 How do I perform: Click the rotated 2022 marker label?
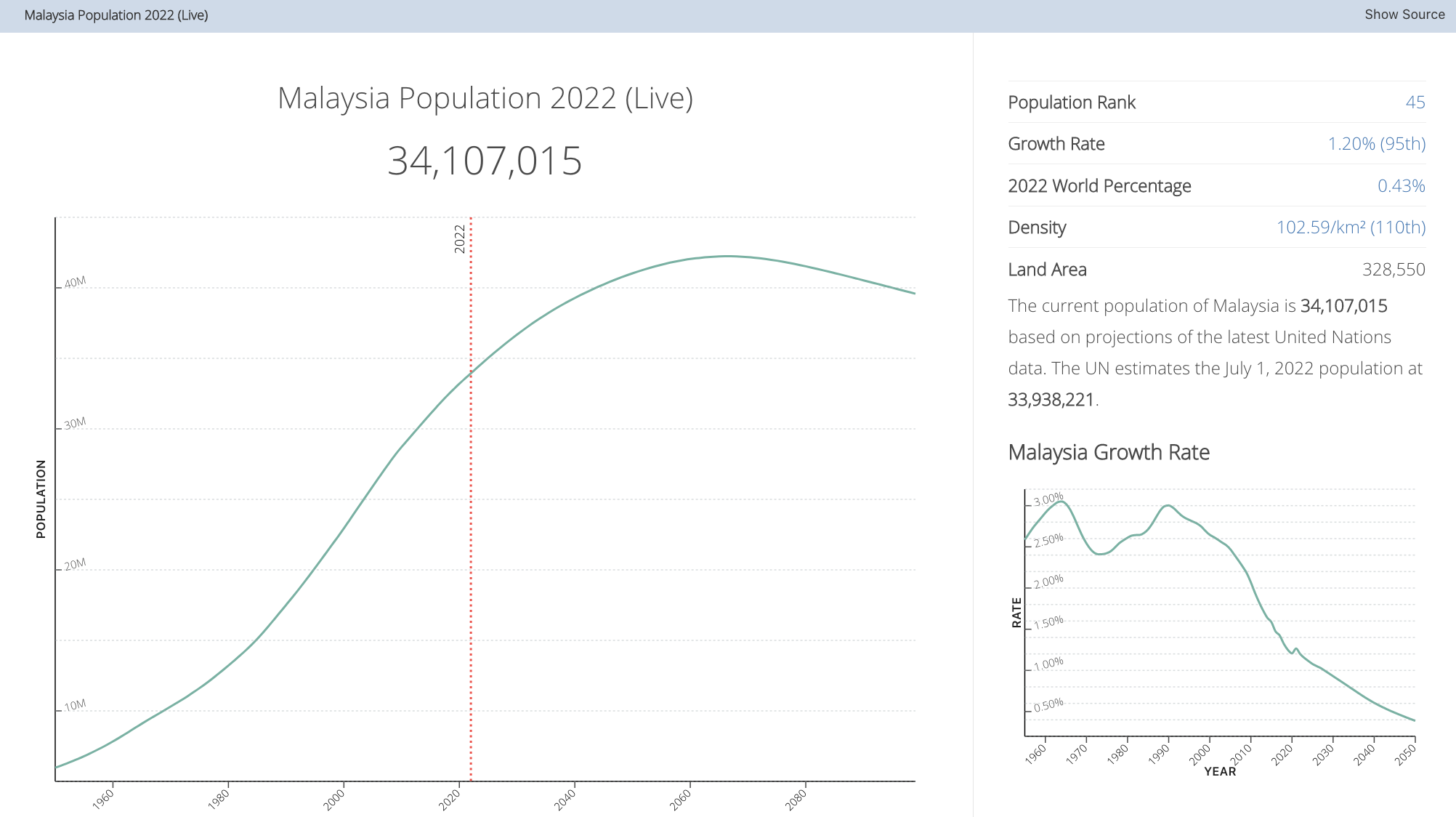[459, 239]
